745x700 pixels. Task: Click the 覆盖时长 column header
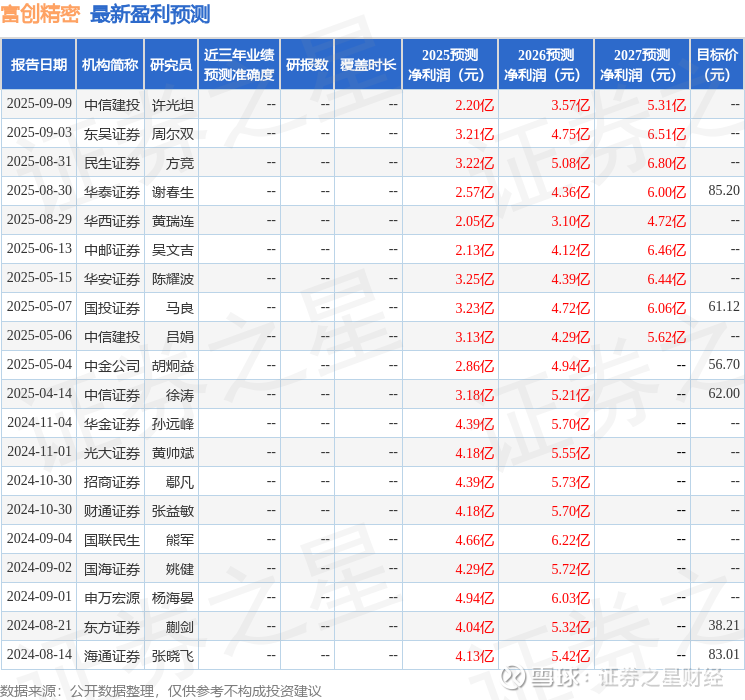click(368, 65)
